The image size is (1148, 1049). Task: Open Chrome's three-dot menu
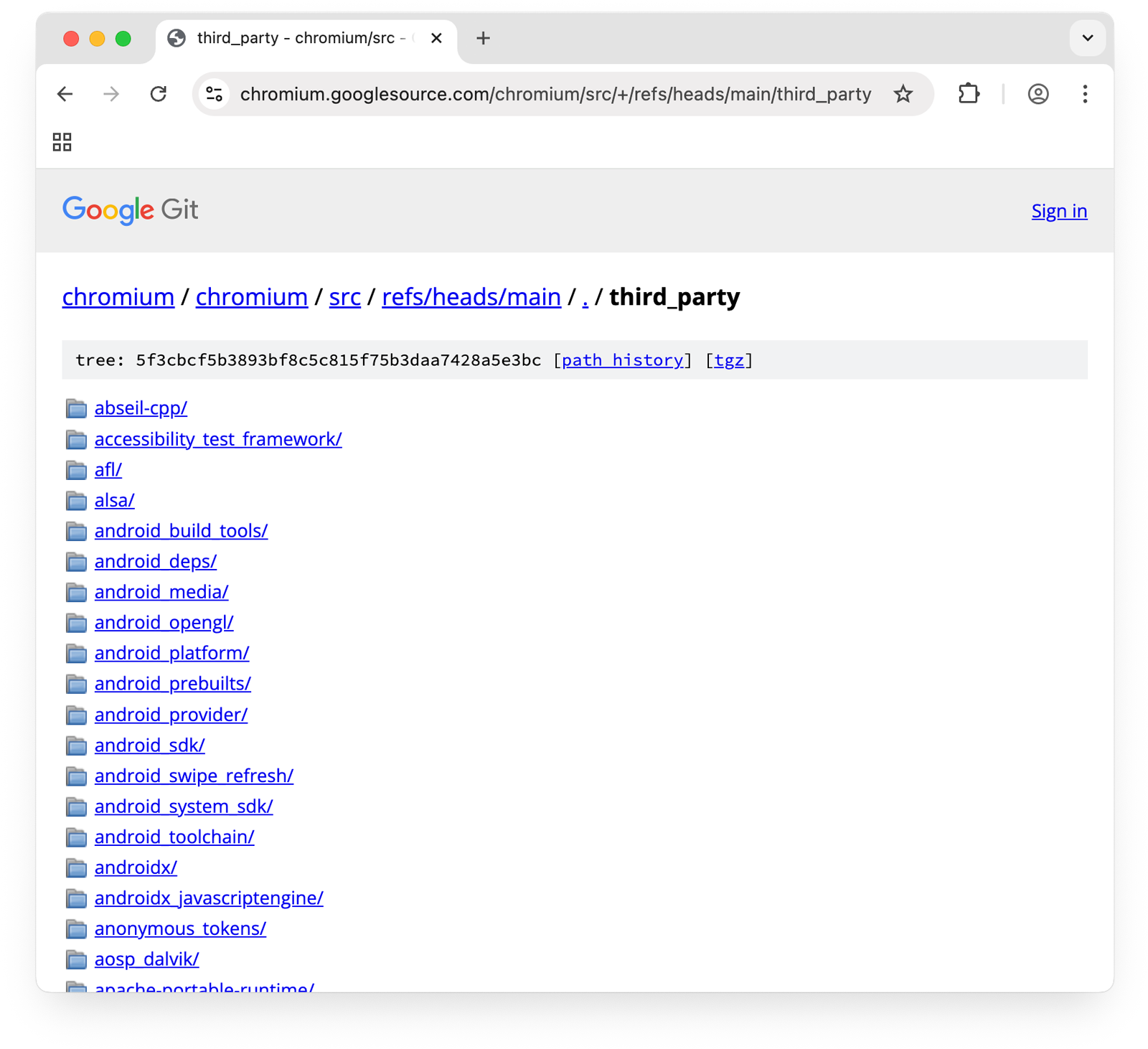[1084, 94]
